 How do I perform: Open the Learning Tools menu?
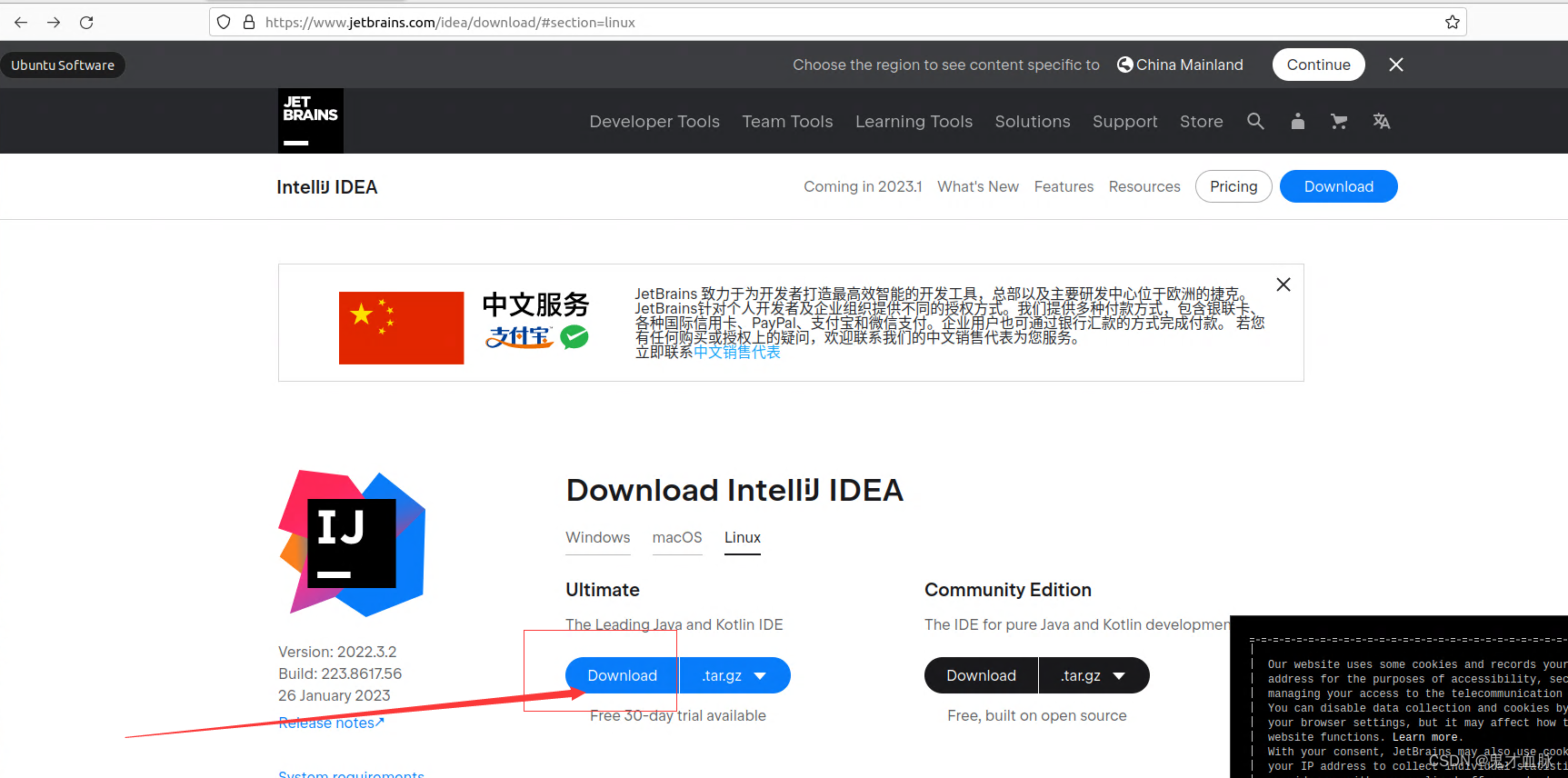coord(914,121)
